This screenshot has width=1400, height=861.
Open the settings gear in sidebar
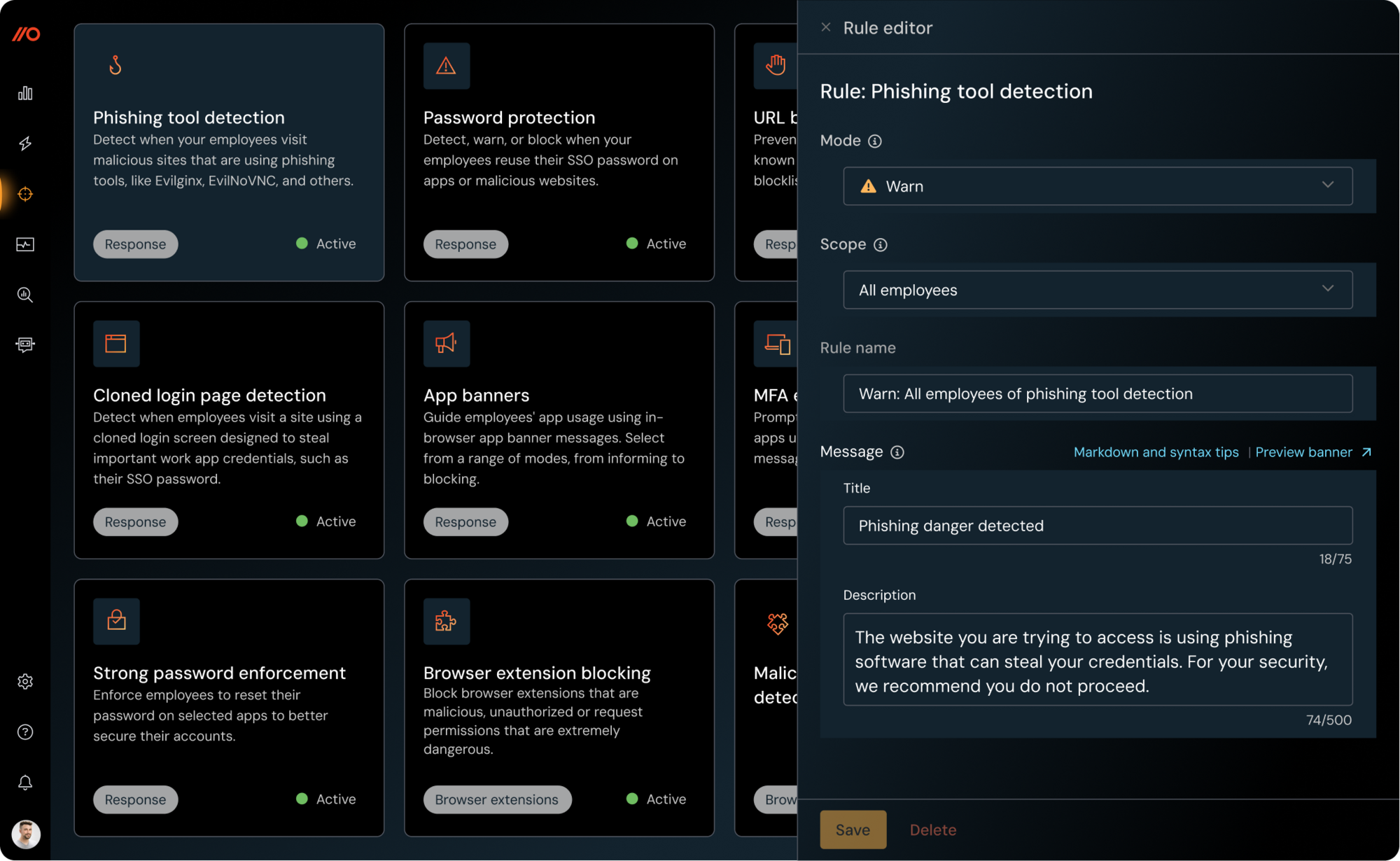pyautogui.click(x=25, y=681)
